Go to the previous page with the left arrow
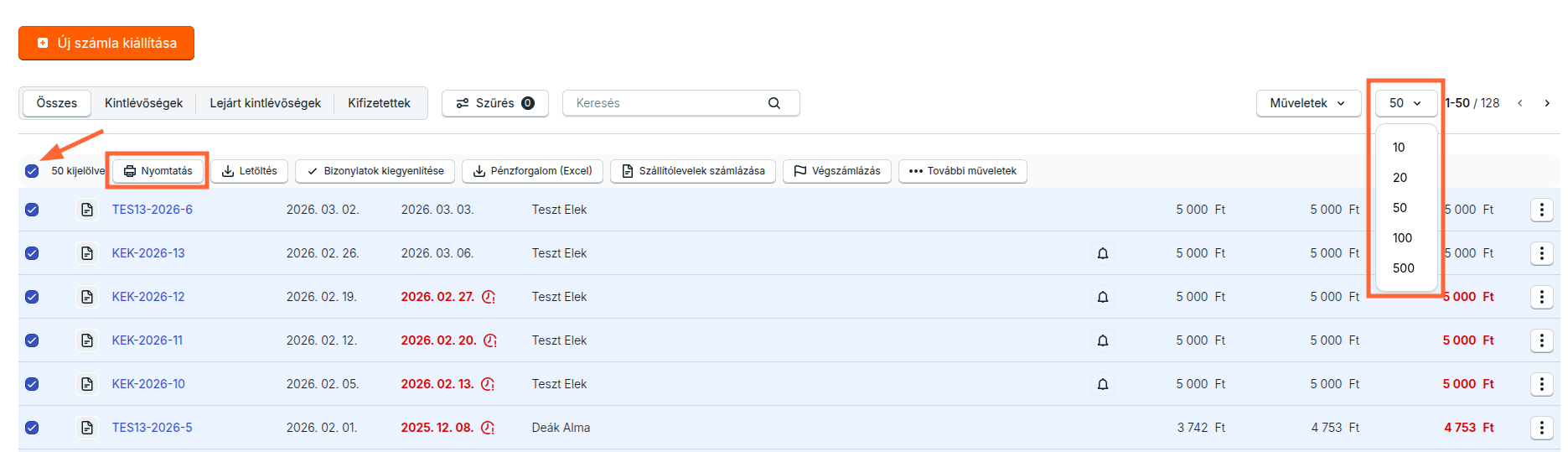1568x452 pixels. pyautogui.click(x=1519, y=103)
